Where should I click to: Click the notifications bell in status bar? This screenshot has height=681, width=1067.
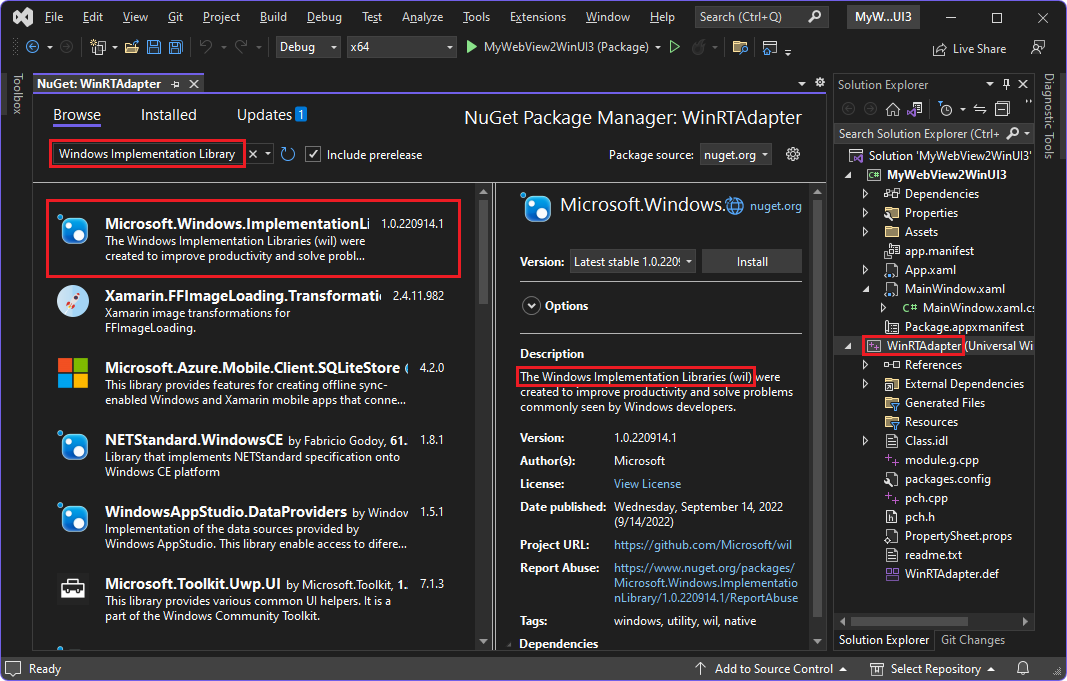coord(1023,668)
